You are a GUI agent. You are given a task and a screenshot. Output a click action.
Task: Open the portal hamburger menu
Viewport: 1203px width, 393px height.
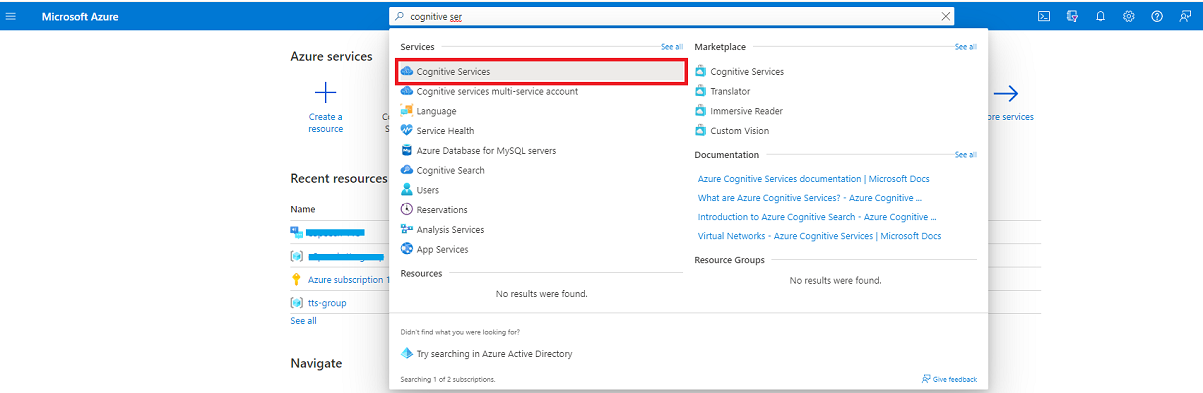[11, 16]
